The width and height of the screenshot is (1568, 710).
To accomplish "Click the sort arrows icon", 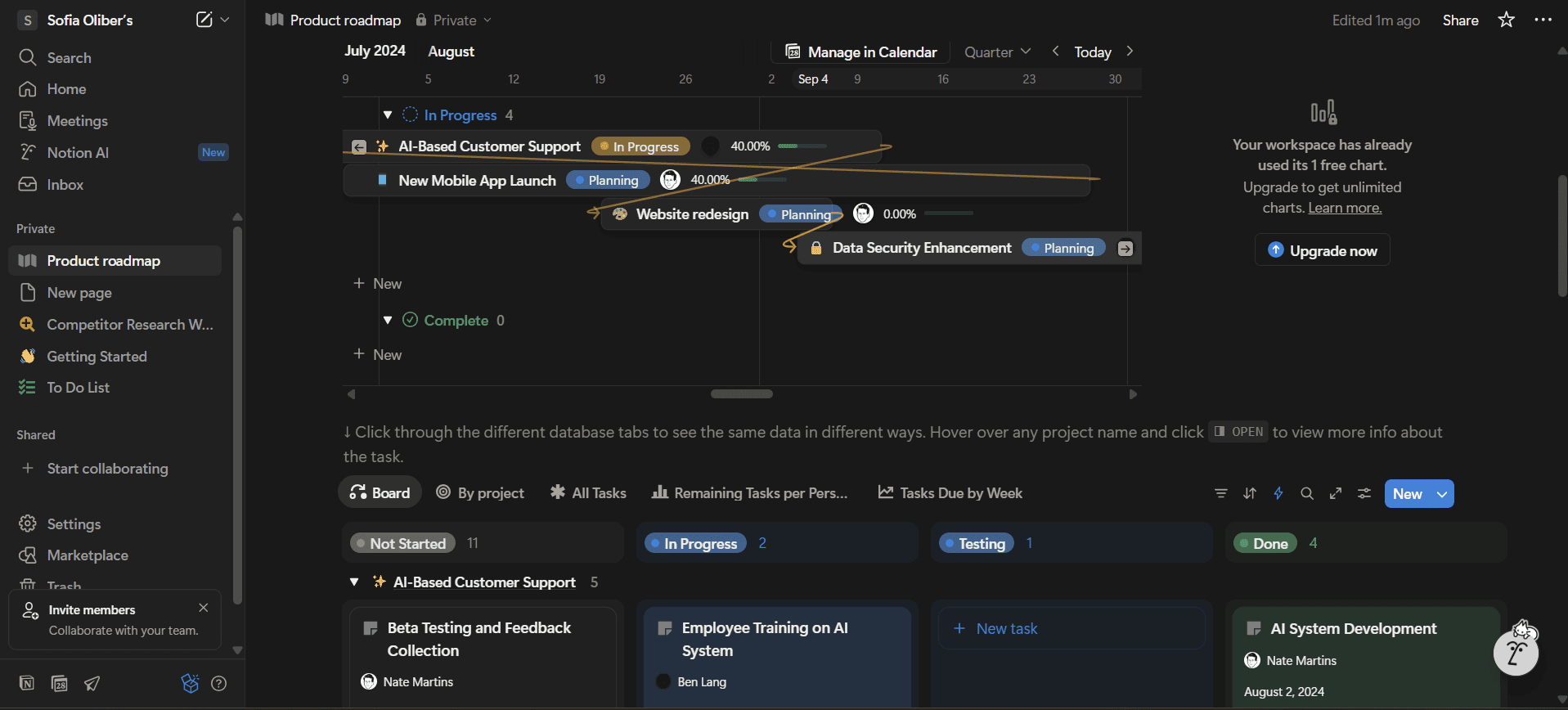I will click(1249, 493).
